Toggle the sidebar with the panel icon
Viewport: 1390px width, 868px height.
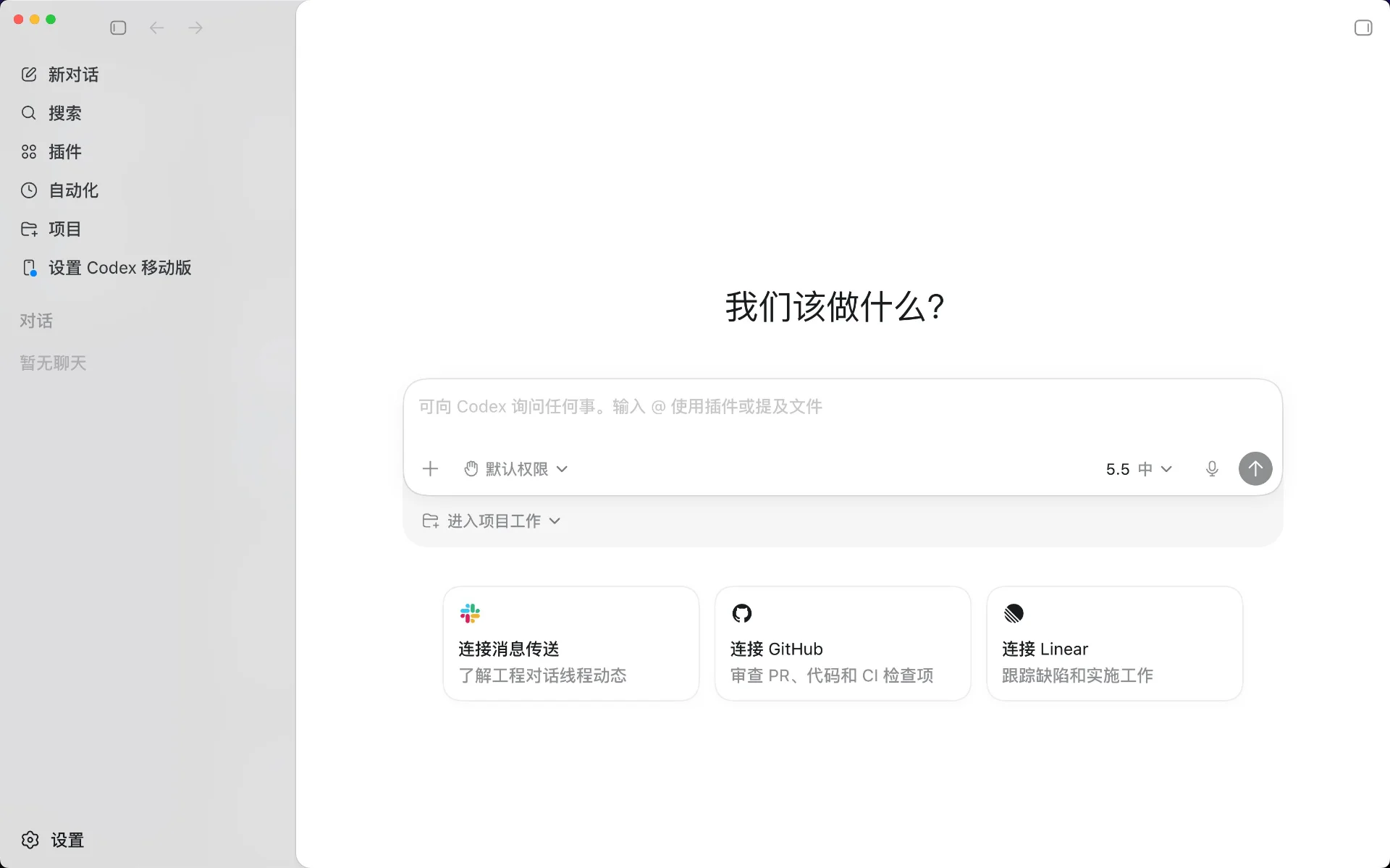tap(118, 28)
